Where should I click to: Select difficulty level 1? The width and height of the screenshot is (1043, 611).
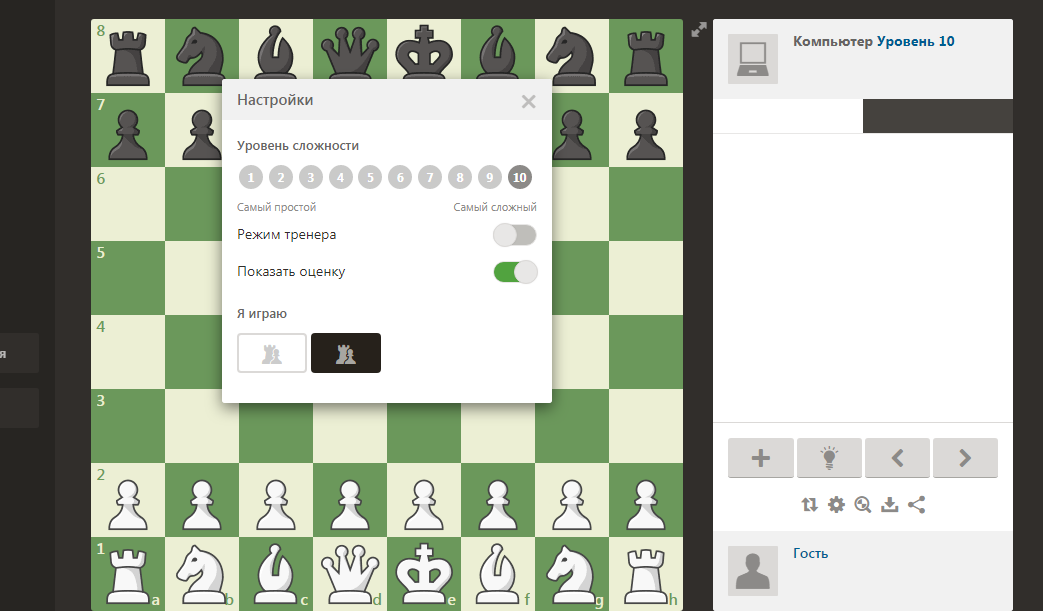(x=251, y=178)
